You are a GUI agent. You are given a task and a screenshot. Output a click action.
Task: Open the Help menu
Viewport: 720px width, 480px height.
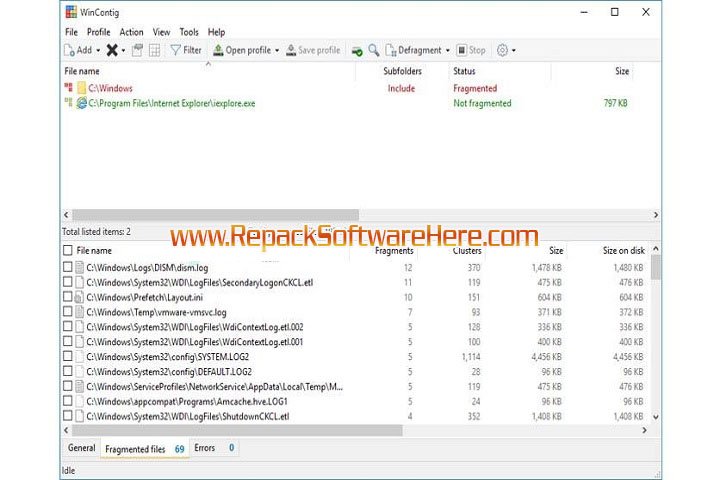coord(216,32)
